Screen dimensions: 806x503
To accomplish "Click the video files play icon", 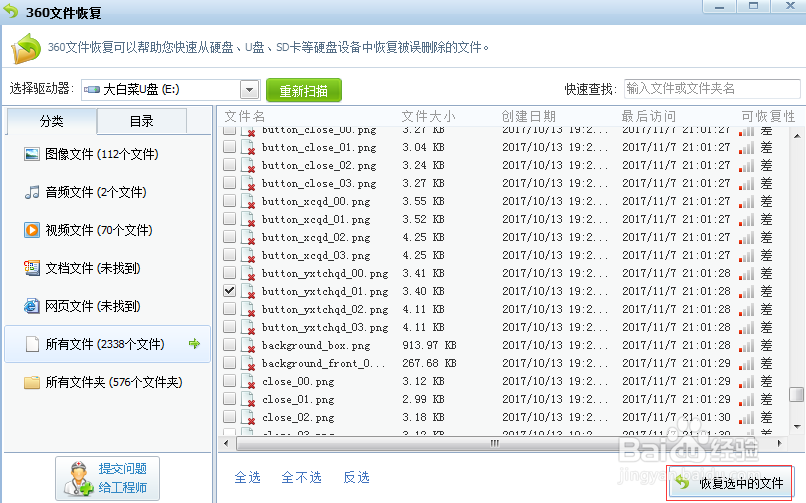I will tap(32, 230).
